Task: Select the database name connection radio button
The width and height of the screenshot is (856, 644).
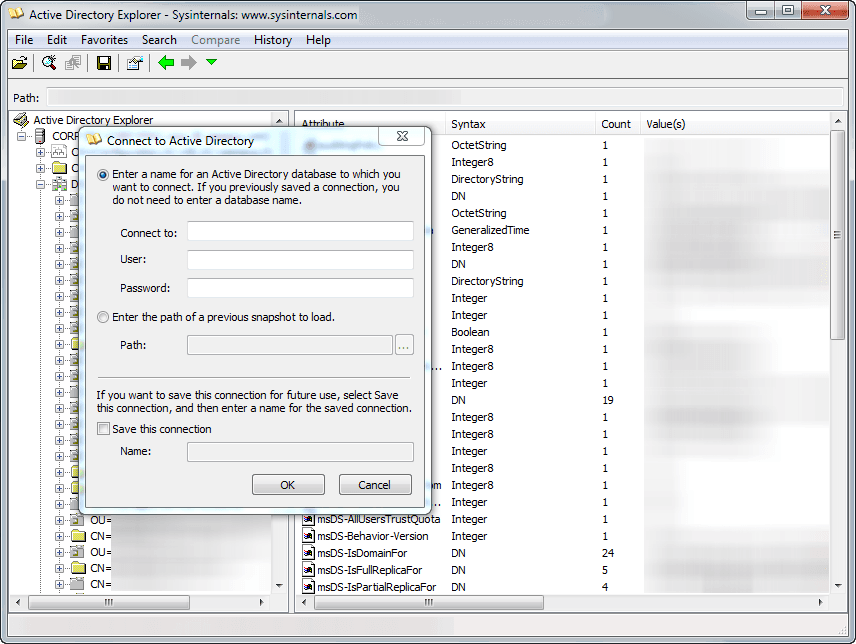Action: (x=101, y=175)
